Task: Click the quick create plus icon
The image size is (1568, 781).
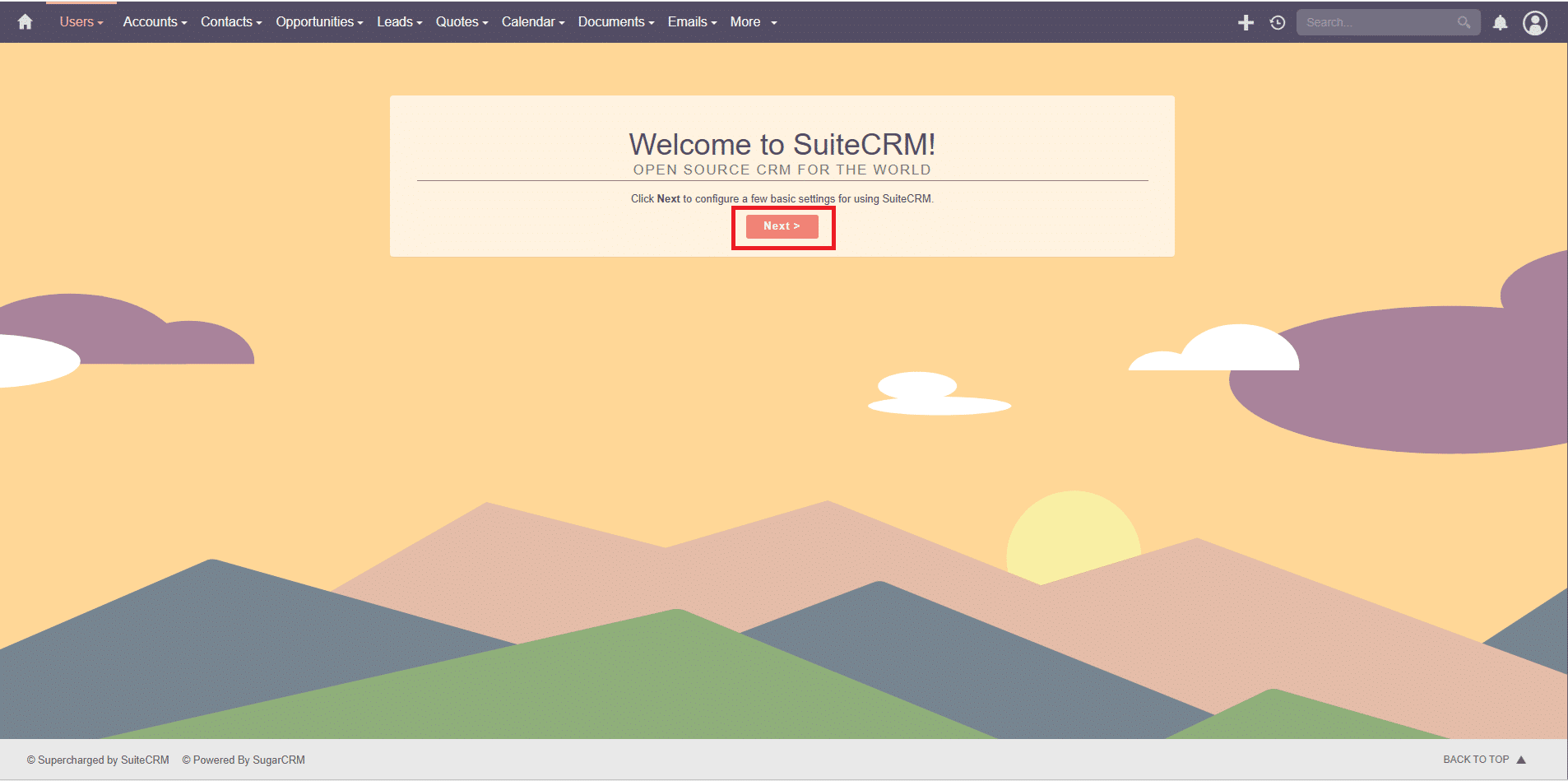Action: click(1246, 23)
